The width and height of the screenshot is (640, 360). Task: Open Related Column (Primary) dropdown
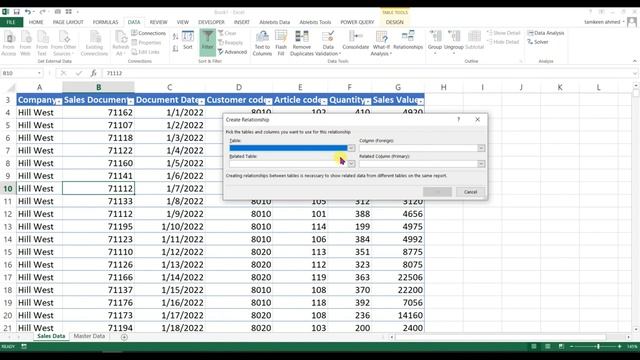pos(481,164)
